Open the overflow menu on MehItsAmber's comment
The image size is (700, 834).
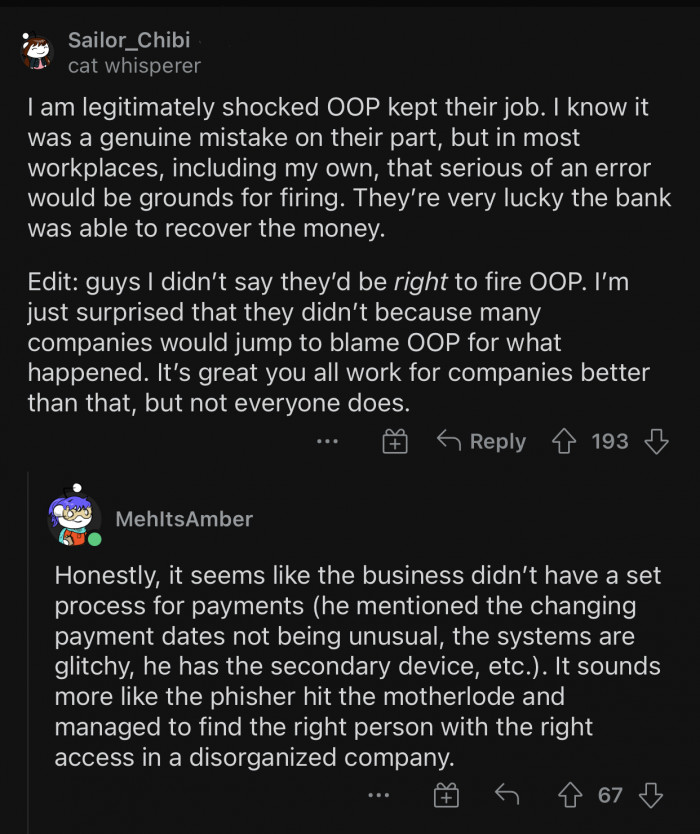click(x=378, y=795)
